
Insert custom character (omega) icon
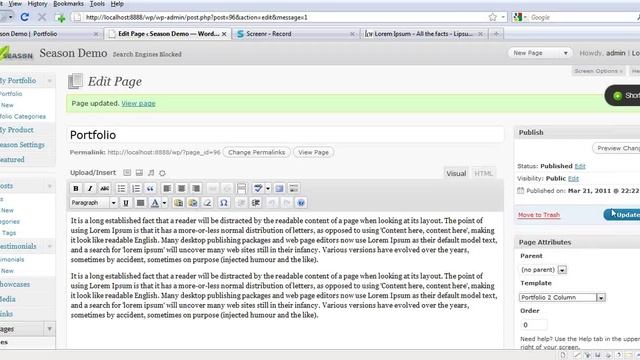click(x=224, y=203)
